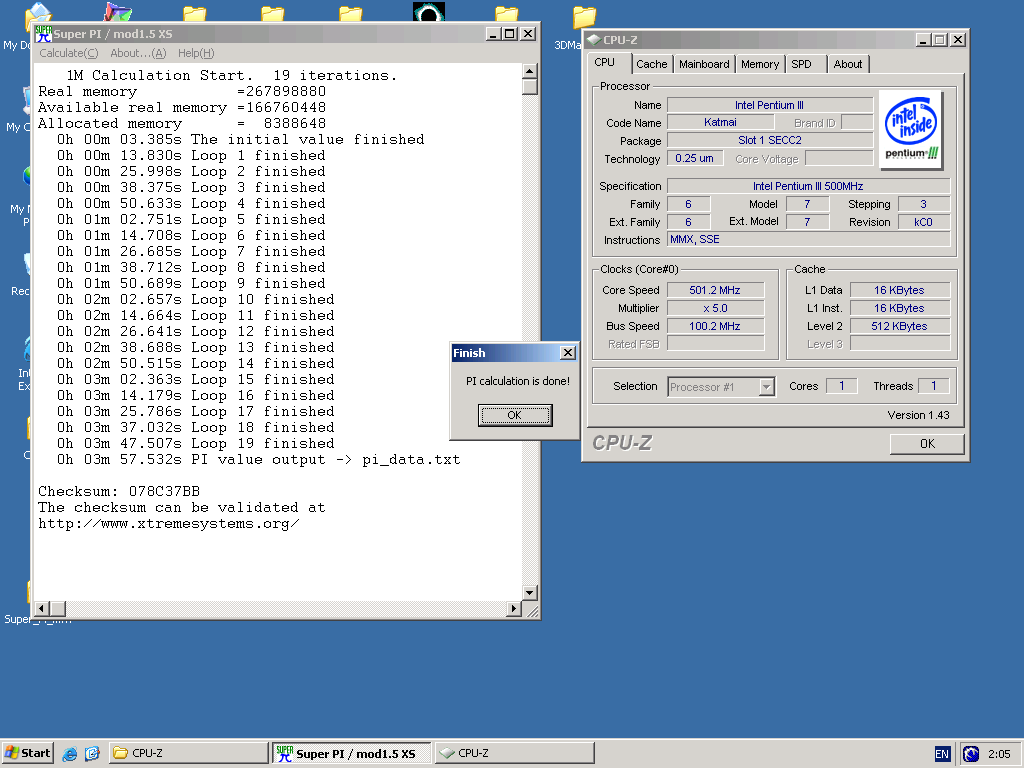1024x768 pixels.
Task: Click the Super PI vertical scrollbar up arrow
Action: pyautogui.click(x=530, y=71)
